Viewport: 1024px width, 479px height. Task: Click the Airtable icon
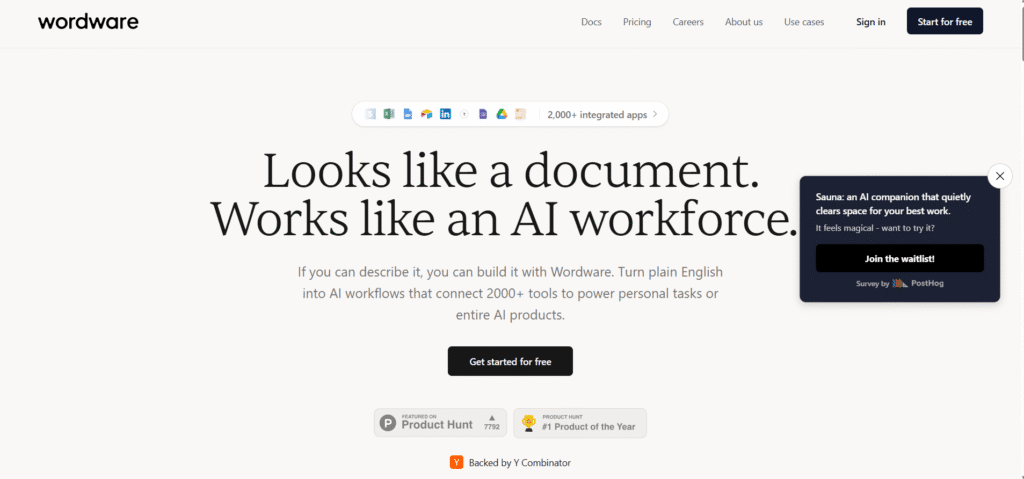pos(426,114)
